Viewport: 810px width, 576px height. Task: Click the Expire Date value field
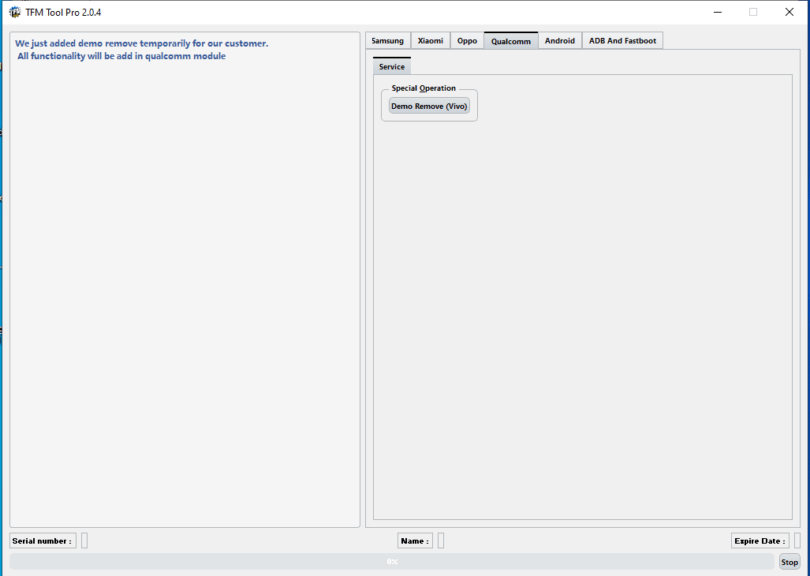click(x=796, y=541)
